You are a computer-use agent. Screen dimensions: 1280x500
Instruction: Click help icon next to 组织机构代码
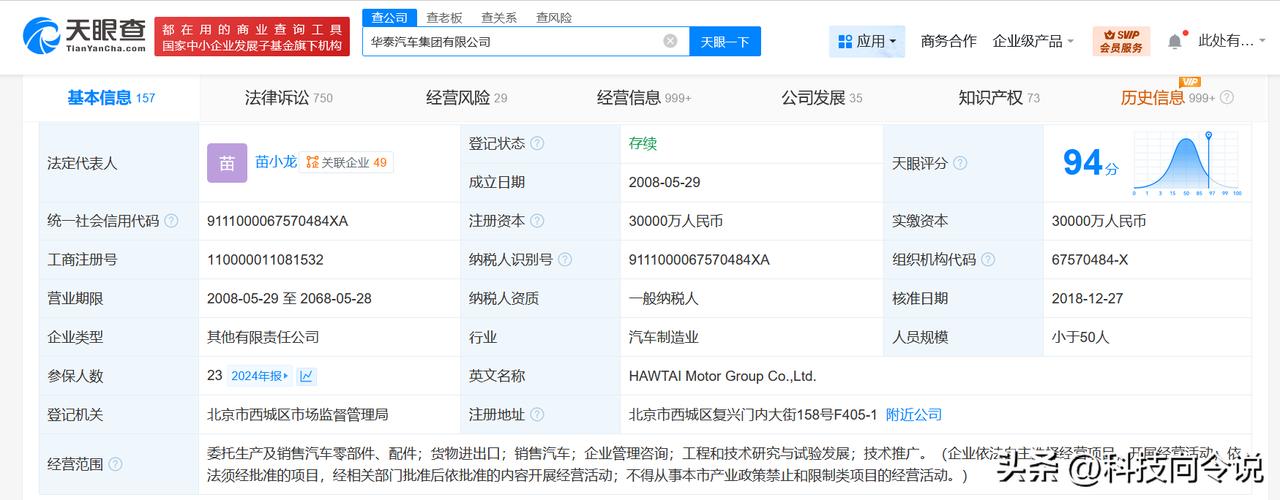(x=988, y=260)
